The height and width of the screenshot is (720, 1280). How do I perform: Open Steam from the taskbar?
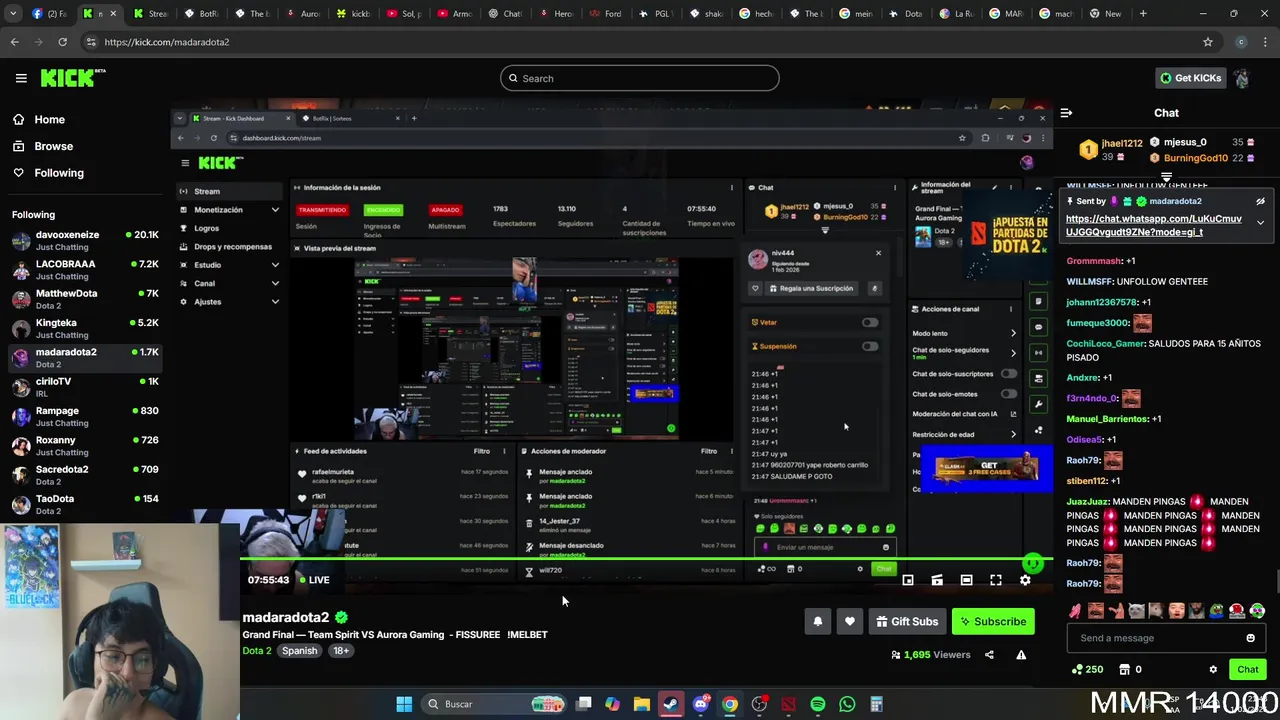[671, 704]
